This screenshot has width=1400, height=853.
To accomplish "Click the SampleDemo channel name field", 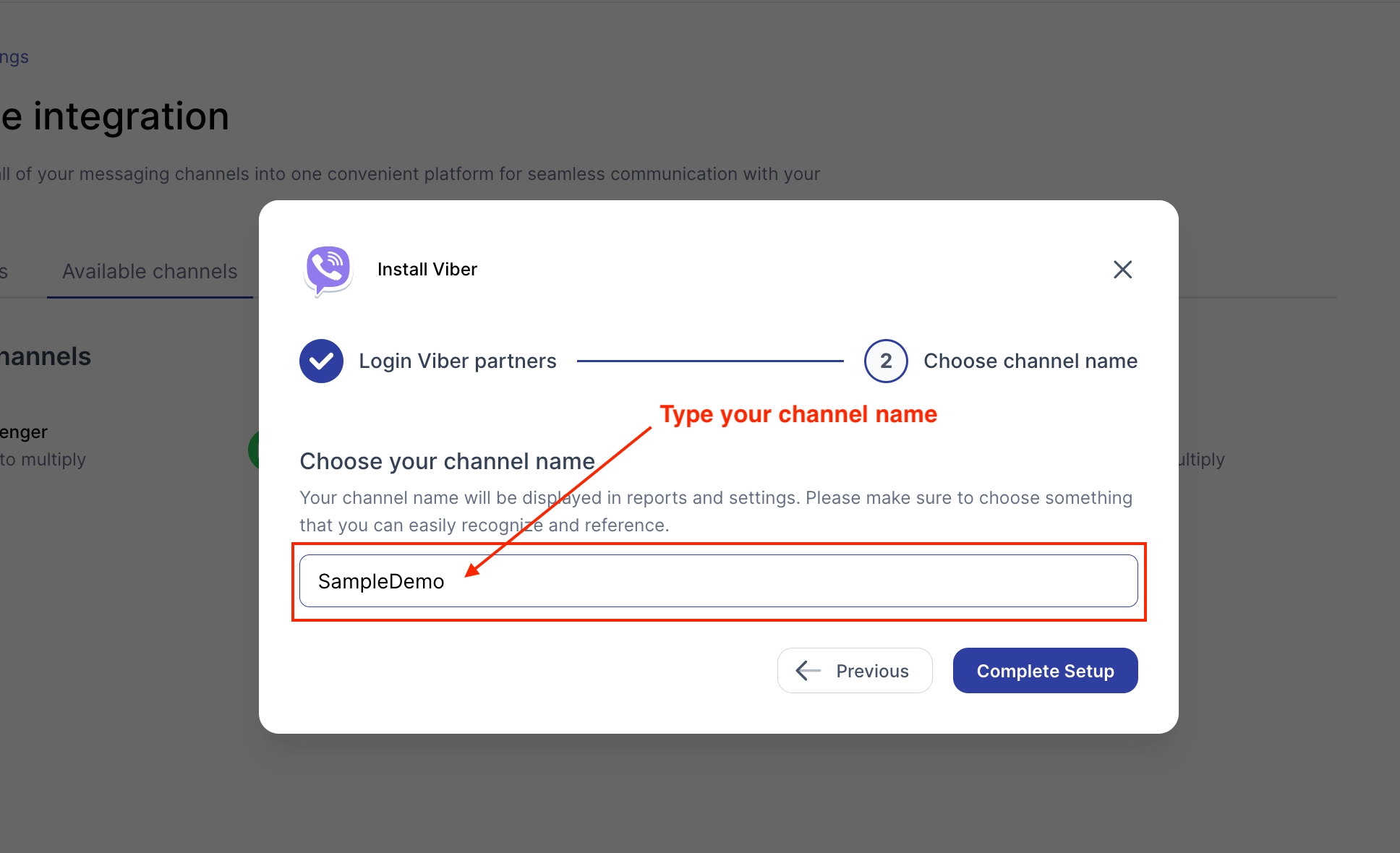I will (717, 581).
